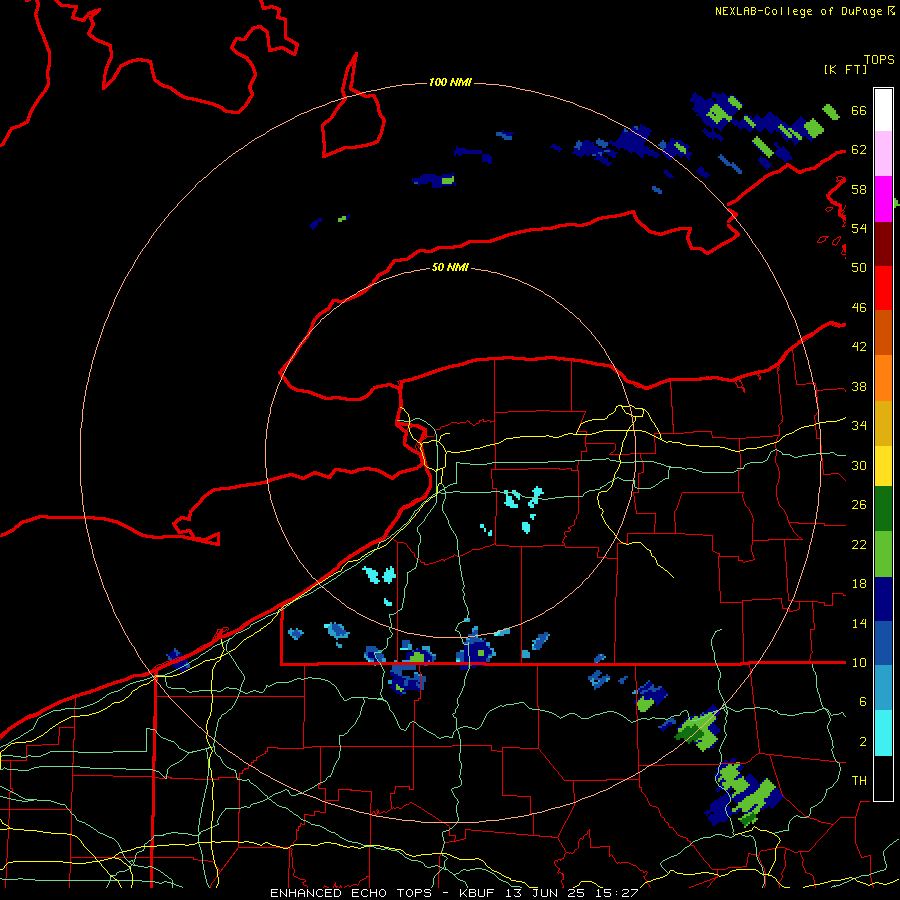This screenshot has height=900, width=900.
Task: Click the 22 legend value
Action: point(859,544)
